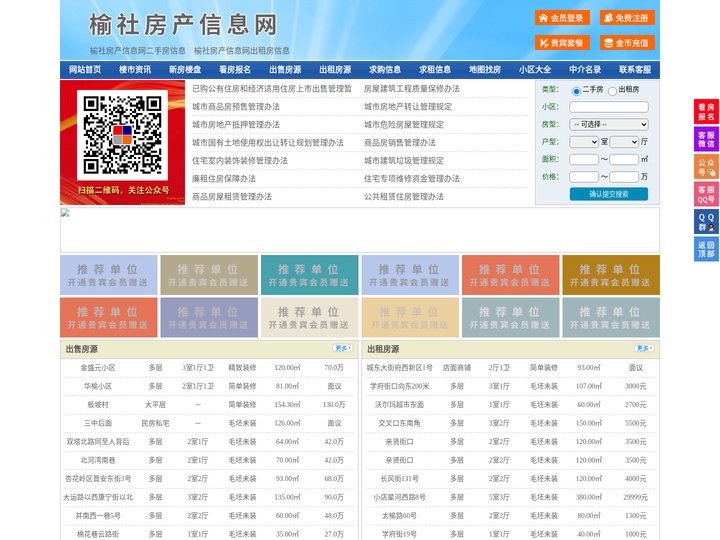Click the 确认提交搜索 button
720x540 pixels.
click(609, 194)
